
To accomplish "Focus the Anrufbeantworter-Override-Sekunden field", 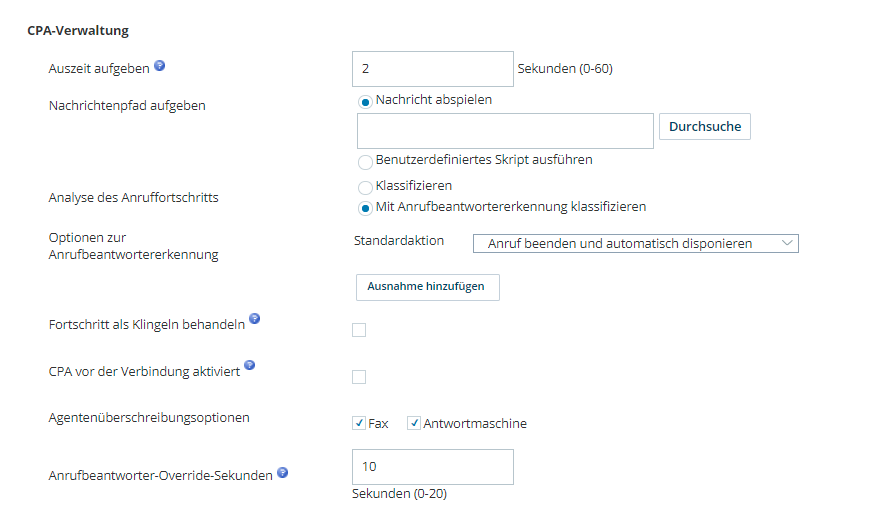I will pyautogui.click(x=433, y=467).
